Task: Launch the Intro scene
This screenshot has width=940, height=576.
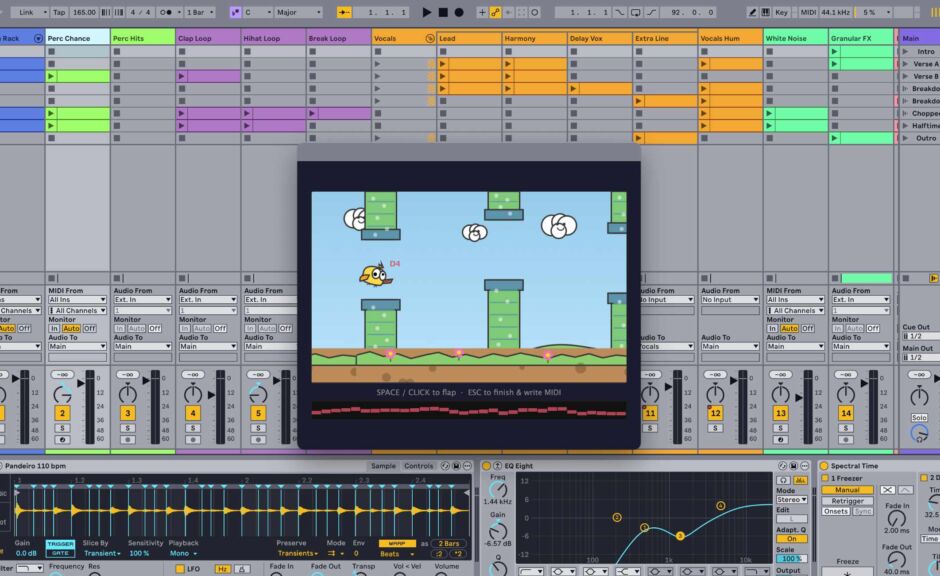Action: (x=905, y=52)
